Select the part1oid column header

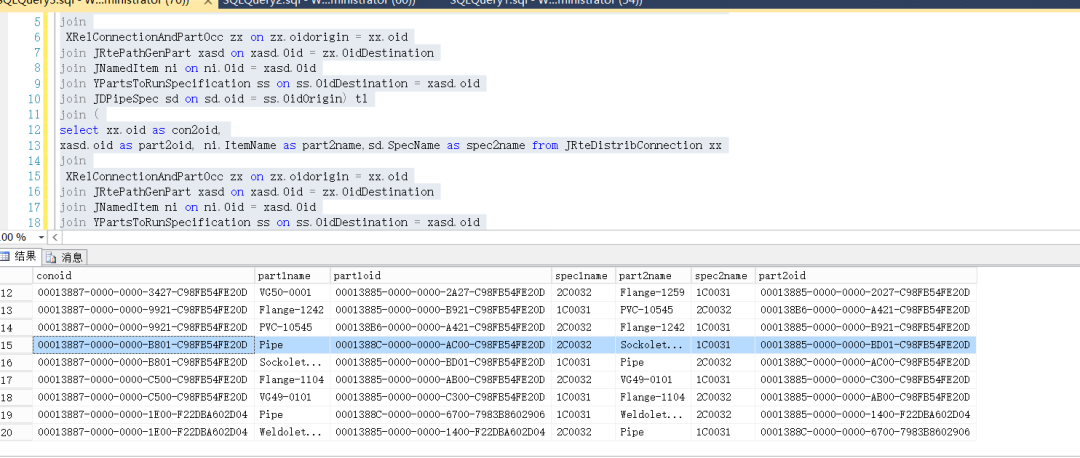441,275
